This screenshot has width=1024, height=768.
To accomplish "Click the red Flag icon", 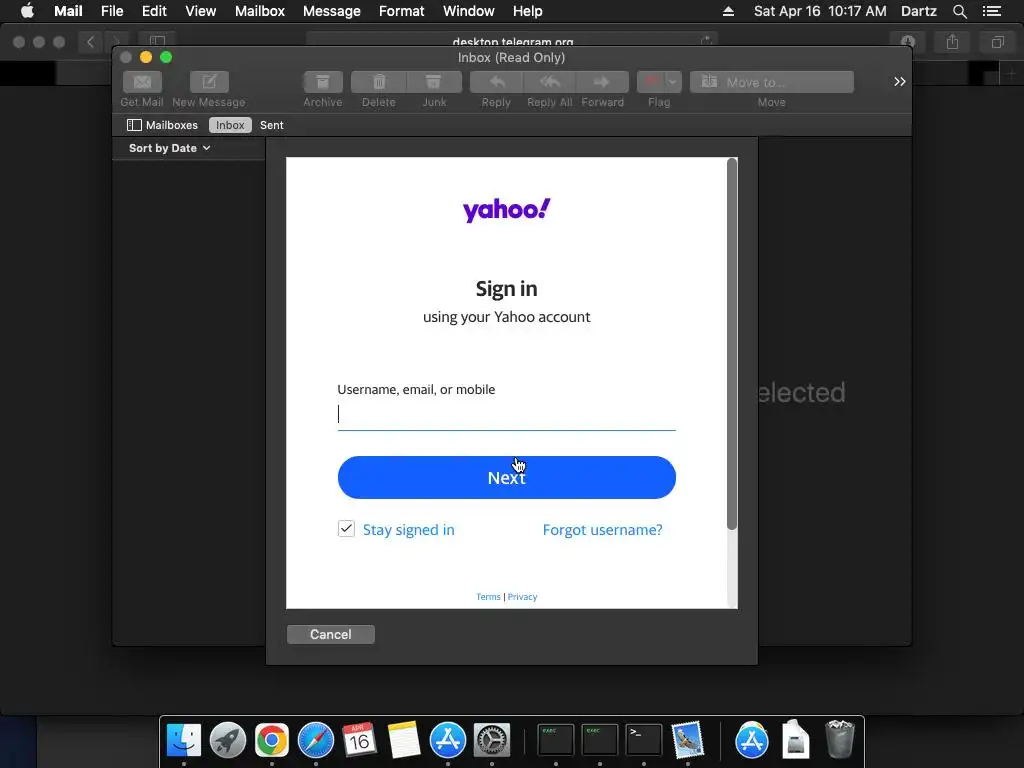I will coord(650,82).
